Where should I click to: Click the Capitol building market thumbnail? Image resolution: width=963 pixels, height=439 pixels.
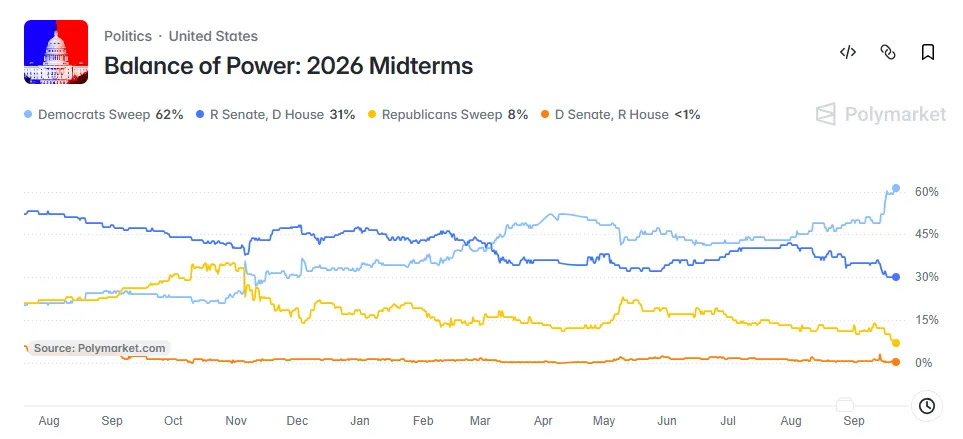point(56,52)
